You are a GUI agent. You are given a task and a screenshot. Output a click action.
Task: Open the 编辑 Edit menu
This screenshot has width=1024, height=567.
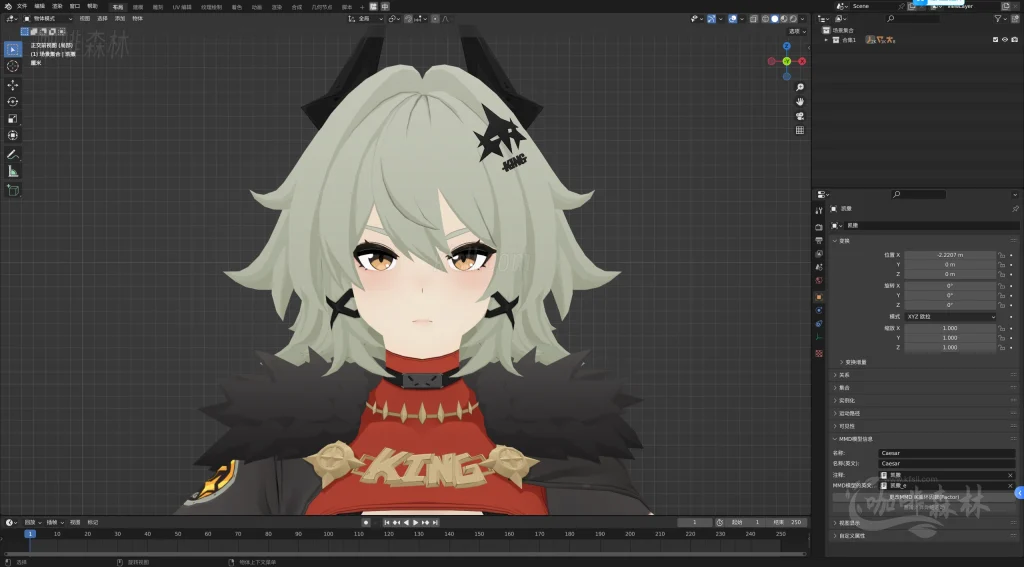pos(39,6)
